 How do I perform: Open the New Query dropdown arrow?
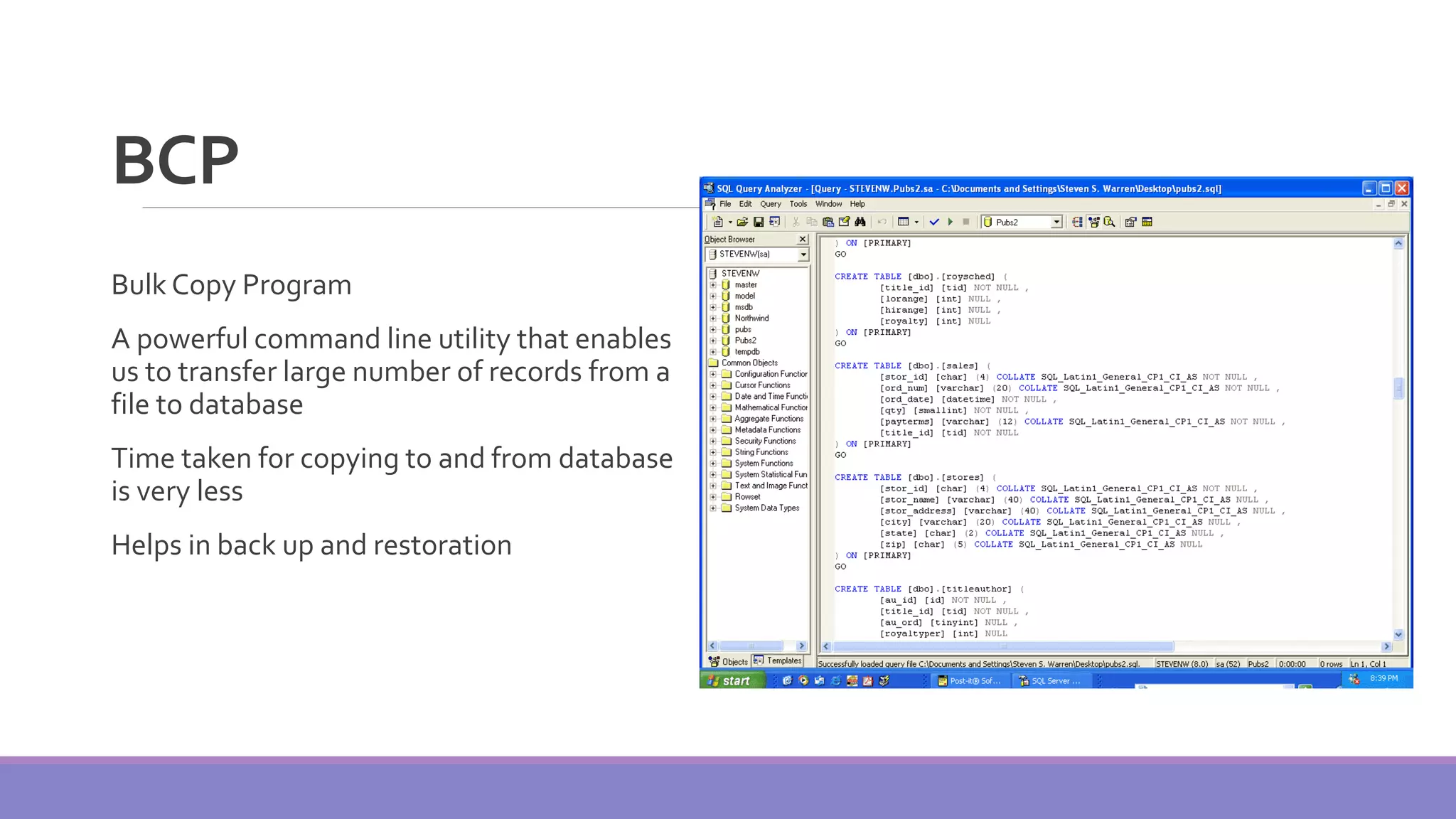730,223
